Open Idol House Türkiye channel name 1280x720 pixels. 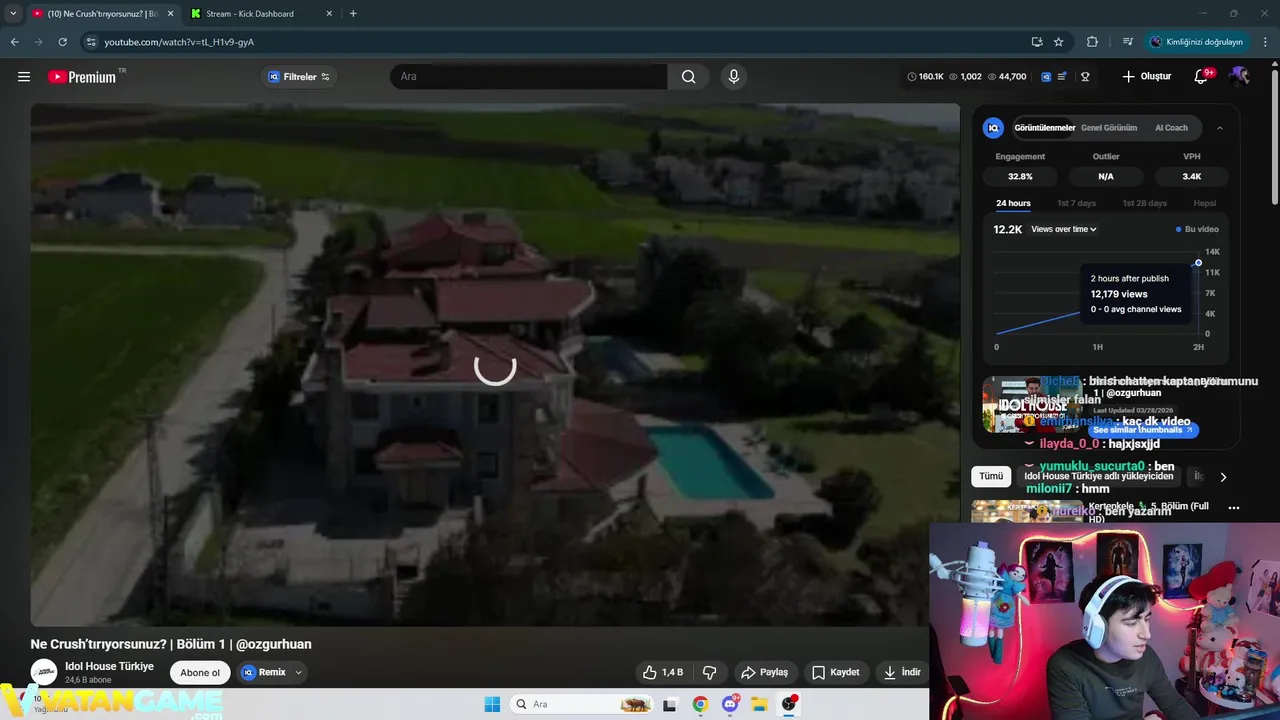(x=109, y=666)
